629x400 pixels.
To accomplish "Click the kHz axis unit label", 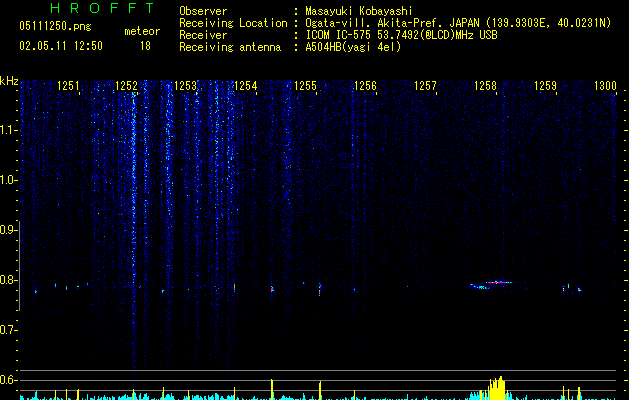I will [9, 81].
